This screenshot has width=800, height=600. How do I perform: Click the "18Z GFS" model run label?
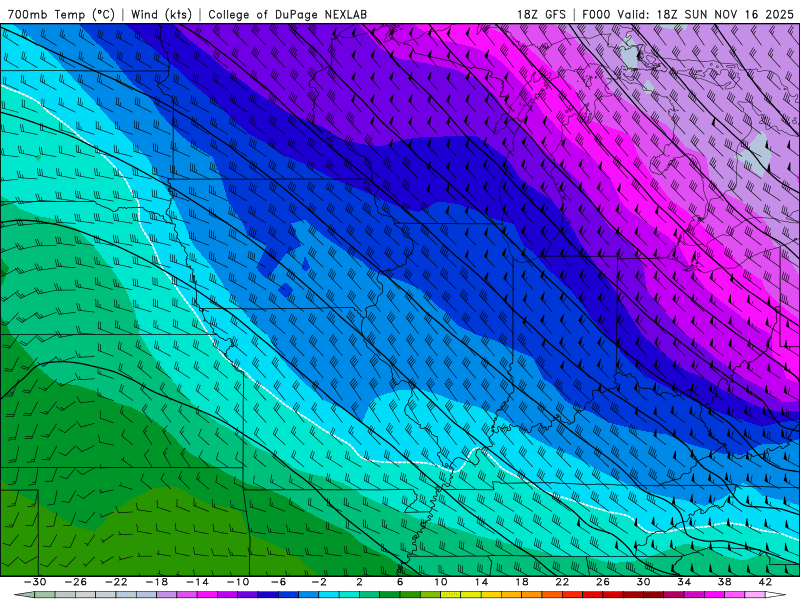[541, 14]
